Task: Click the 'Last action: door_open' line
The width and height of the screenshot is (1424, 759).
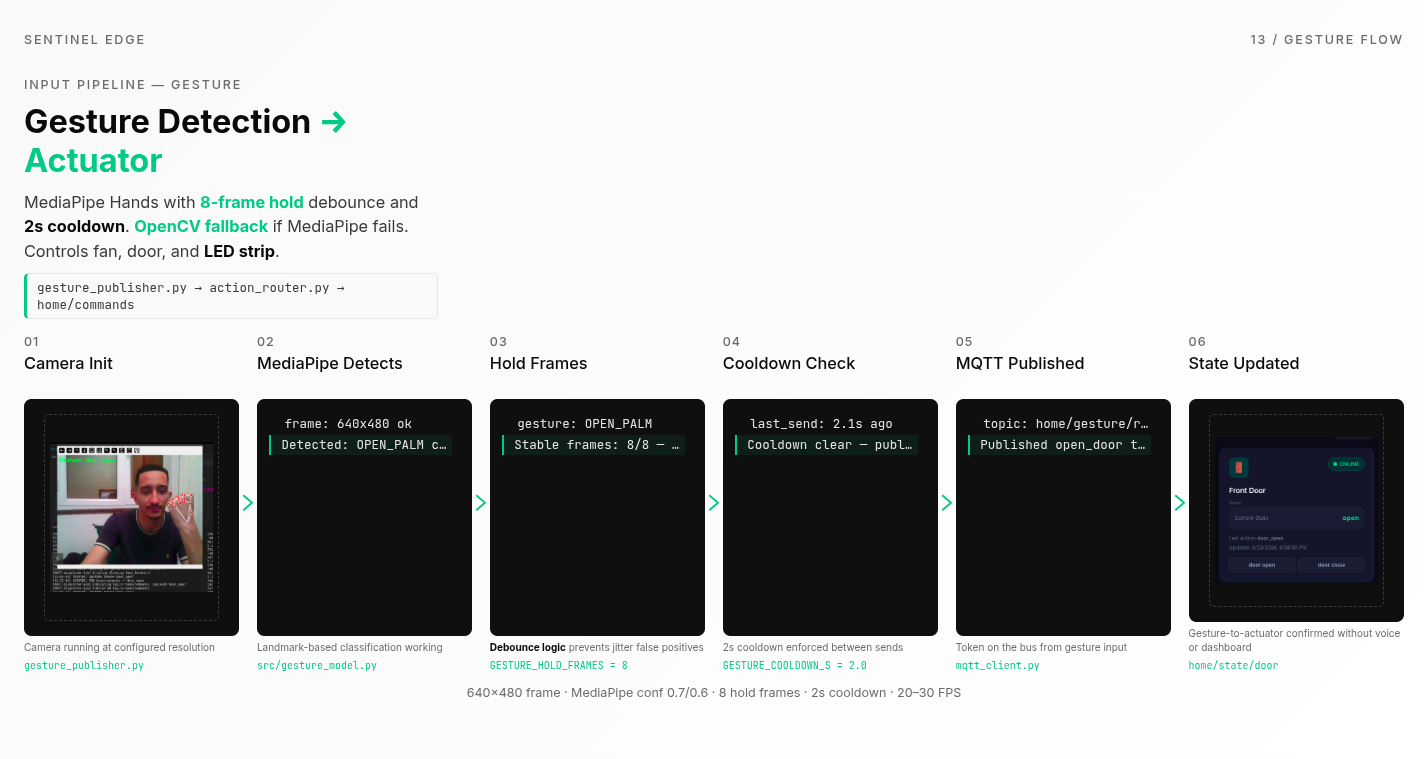Action: tap(1256, 538)
